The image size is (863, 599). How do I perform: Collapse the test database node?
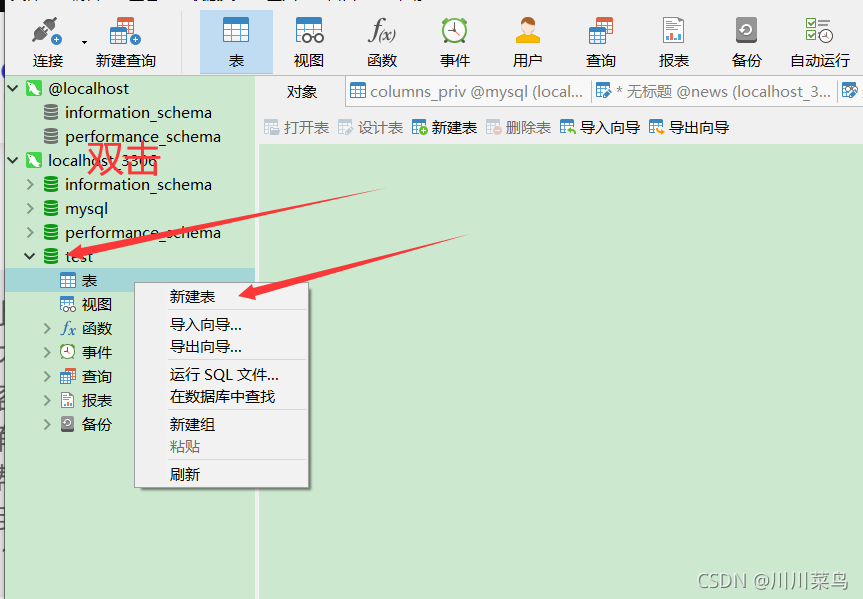(30, 256)
